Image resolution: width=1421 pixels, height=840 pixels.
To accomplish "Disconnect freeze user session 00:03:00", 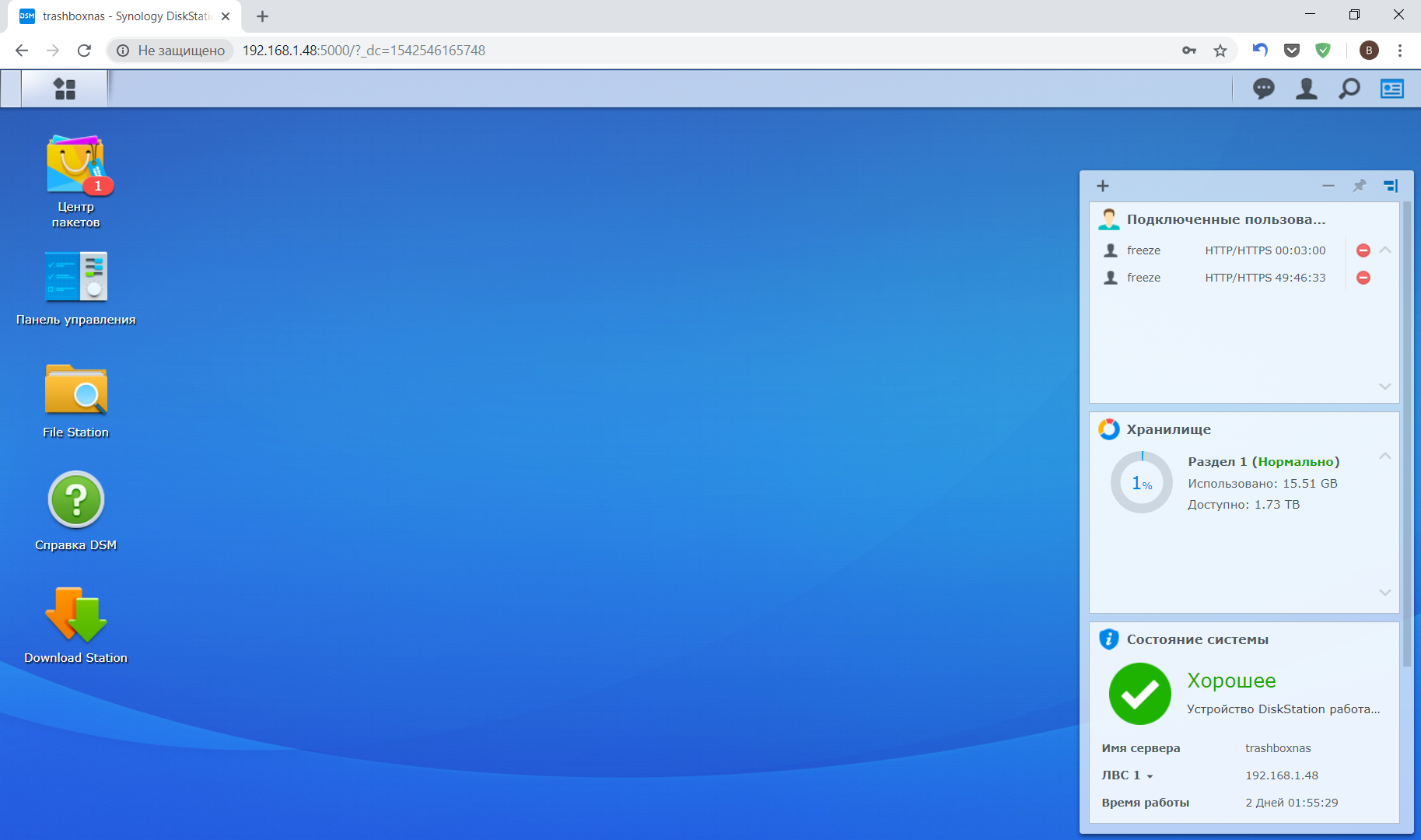I will coord(1363,250).
